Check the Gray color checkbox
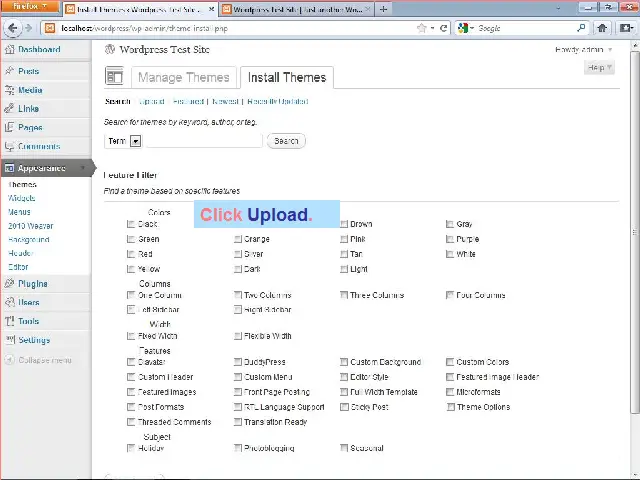This screenshot has width=640, height=480. [450, 224]
